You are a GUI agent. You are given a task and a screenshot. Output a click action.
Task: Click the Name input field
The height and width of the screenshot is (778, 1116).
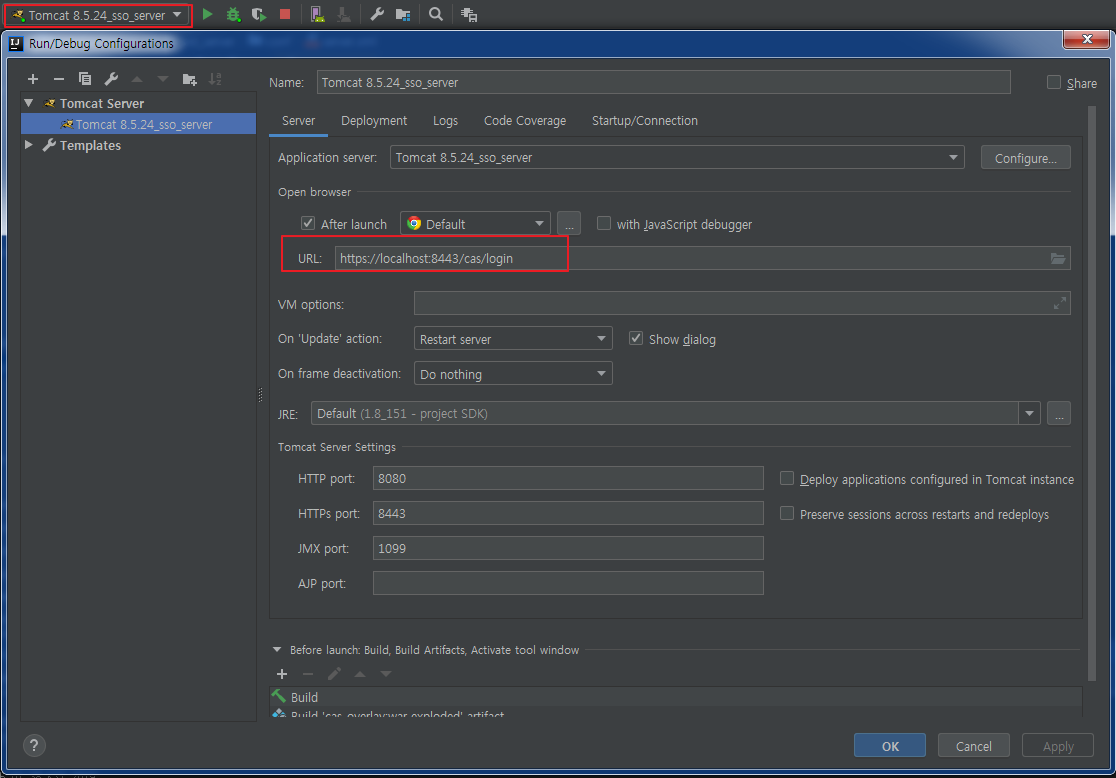pos(663,83)
